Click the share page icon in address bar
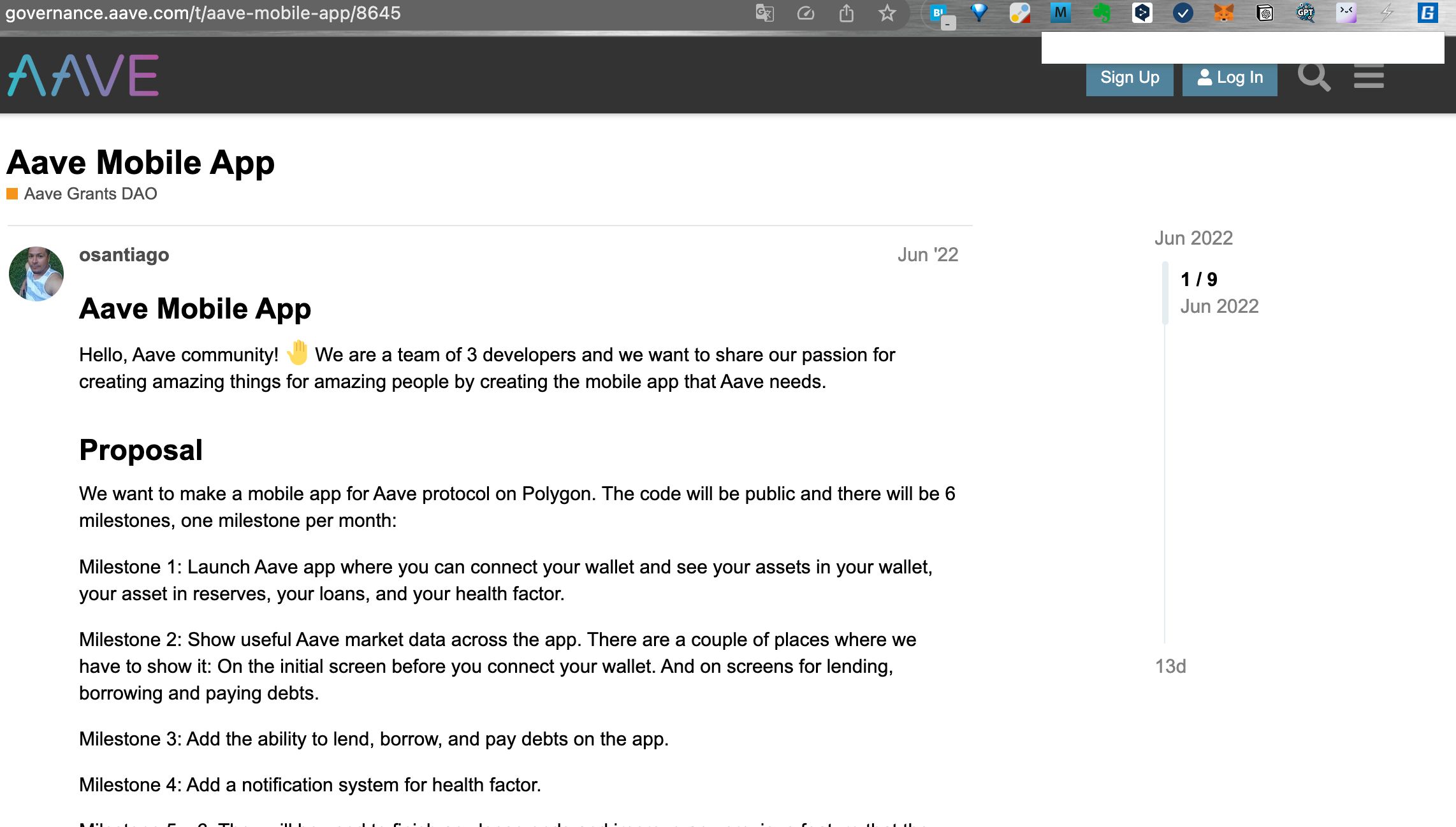Image resolution: width=1456 pixels, height=827 pixels. click(x=846, y=13)
